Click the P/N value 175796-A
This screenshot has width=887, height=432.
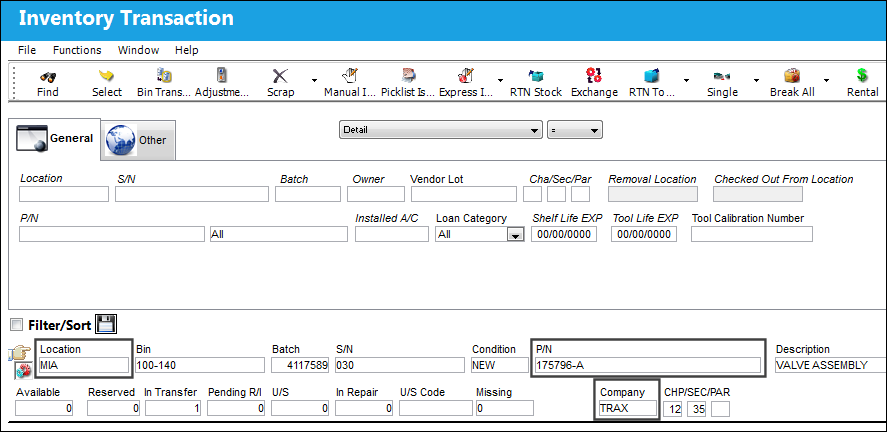pos(648,365)
